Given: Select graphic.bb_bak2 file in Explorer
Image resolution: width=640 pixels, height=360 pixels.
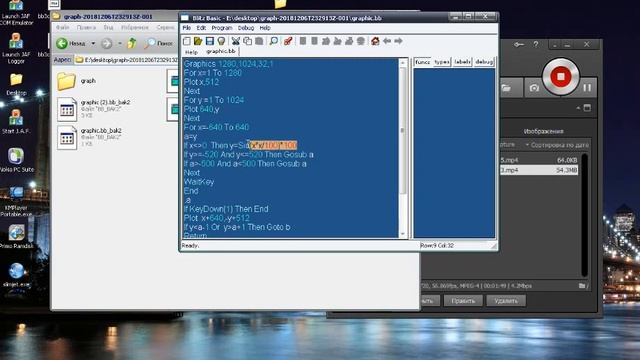Looking at the screenshot, I should (x=90, y=138).
